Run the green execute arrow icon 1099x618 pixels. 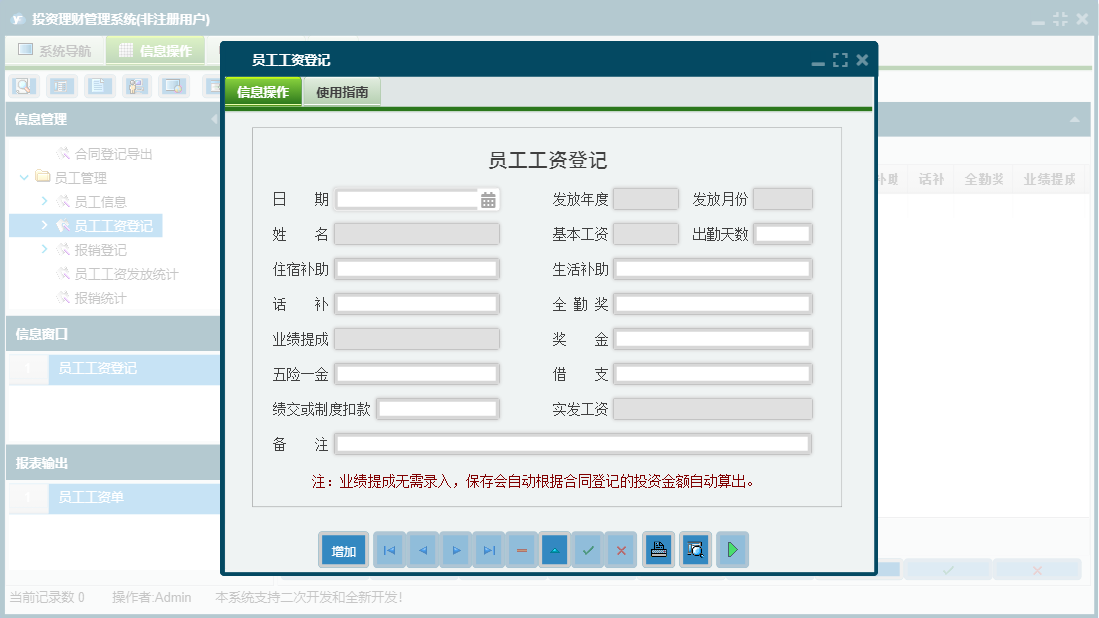pos(732,549)
